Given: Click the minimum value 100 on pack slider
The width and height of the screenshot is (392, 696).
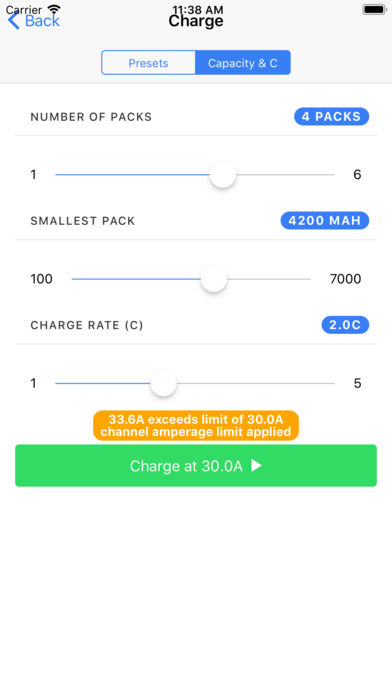Looking at the screenshot, I should click(x=41, y=279).
